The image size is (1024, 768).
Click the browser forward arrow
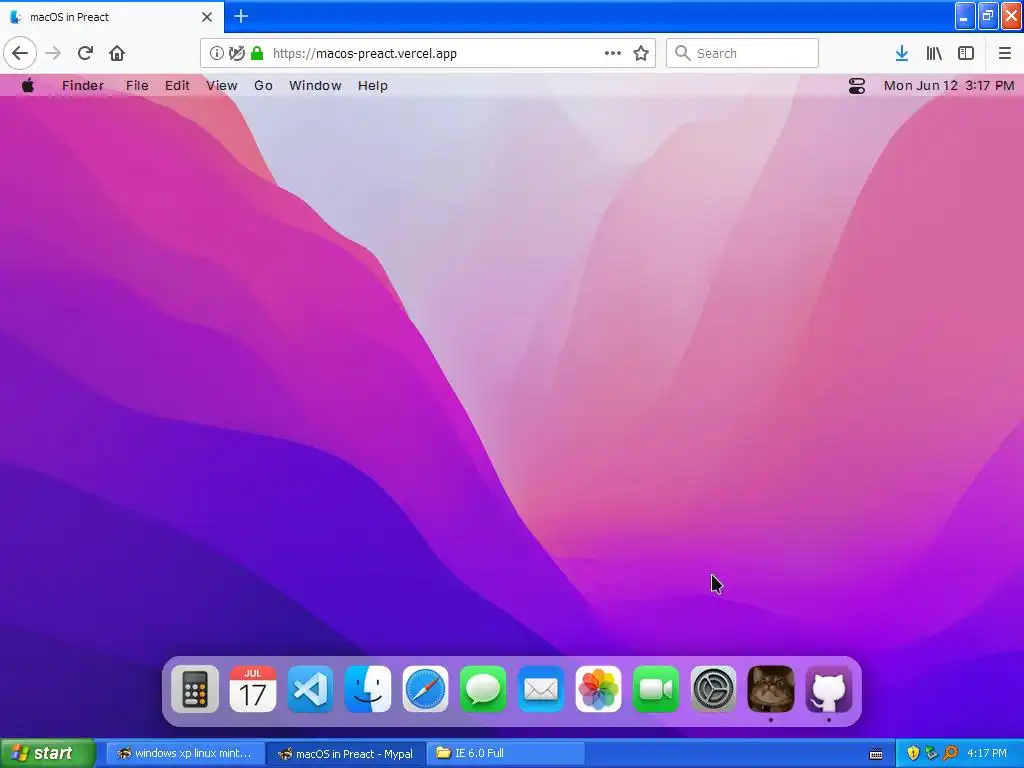(53, 53)
